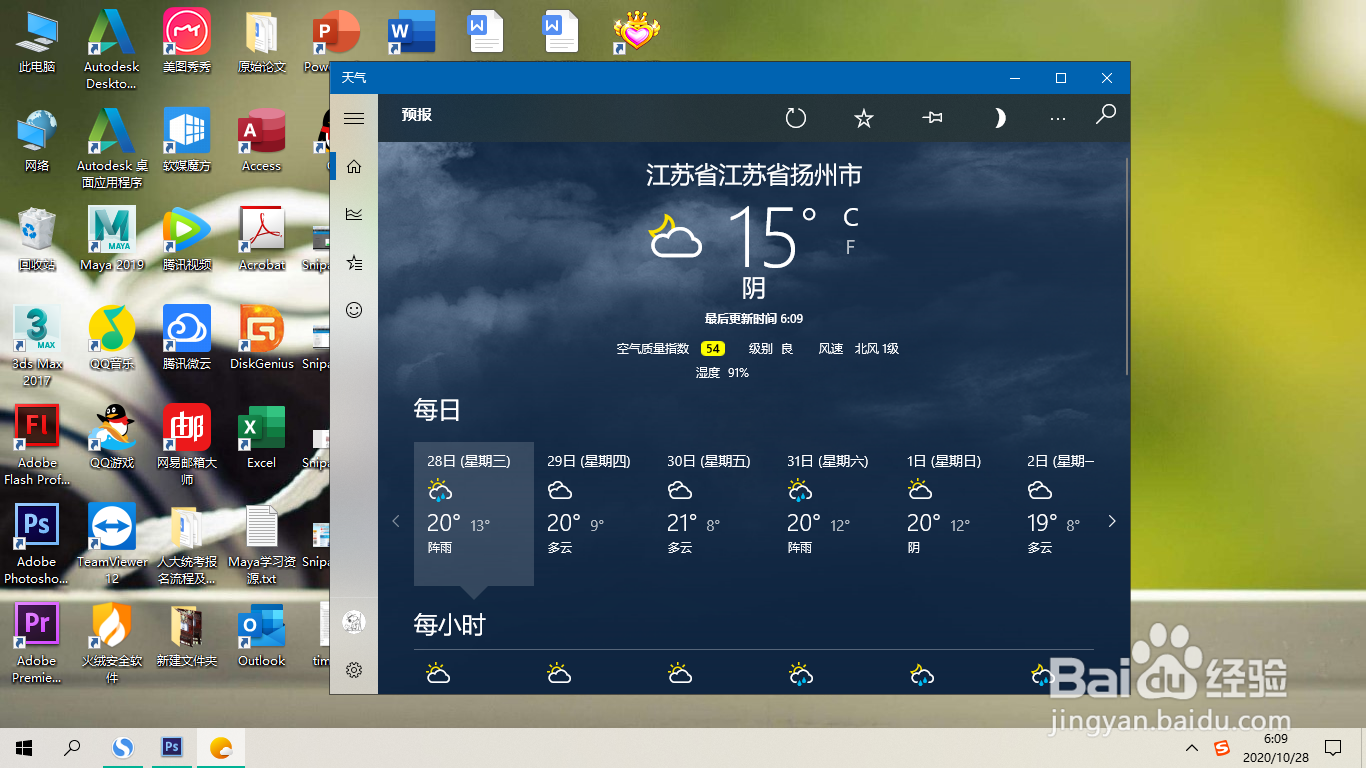1366x768 pixels.
Task: Add this city to favorites with the star
Action: (x=863, y=117)
